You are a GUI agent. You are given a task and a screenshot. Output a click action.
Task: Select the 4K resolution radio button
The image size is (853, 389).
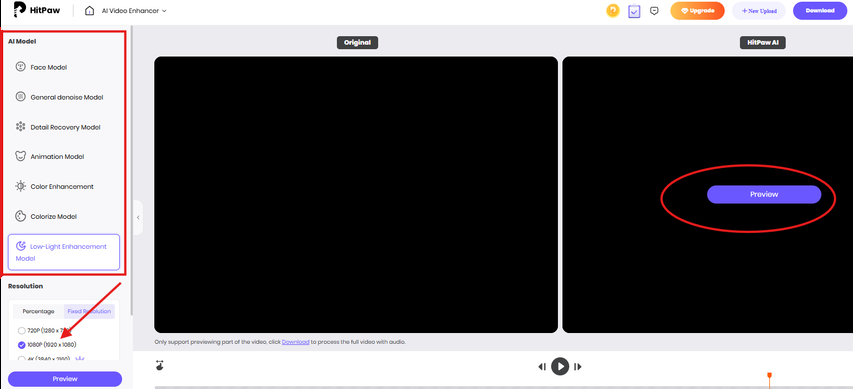22,359
